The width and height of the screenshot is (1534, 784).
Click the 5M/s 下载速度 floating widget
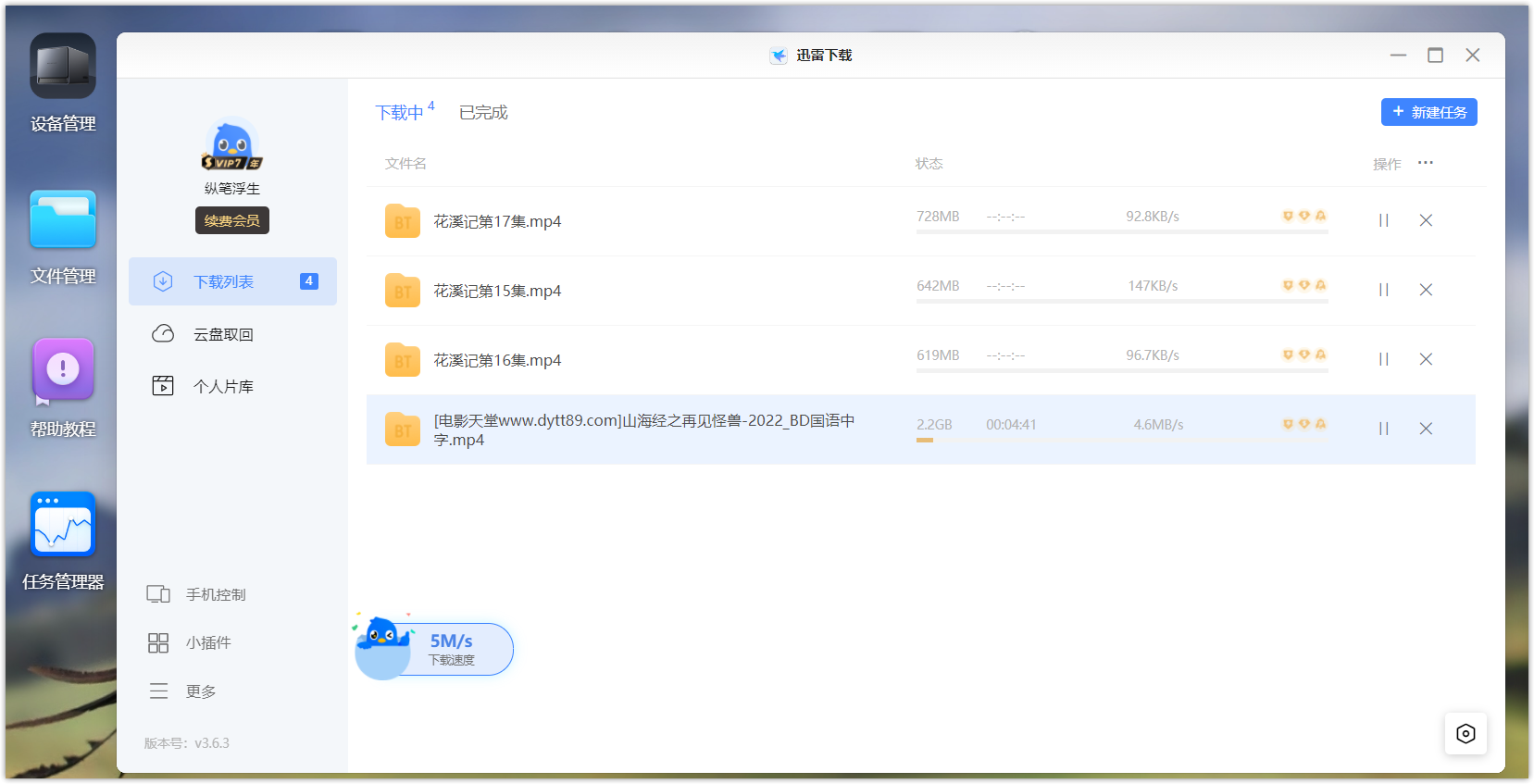tap(434, 649)
